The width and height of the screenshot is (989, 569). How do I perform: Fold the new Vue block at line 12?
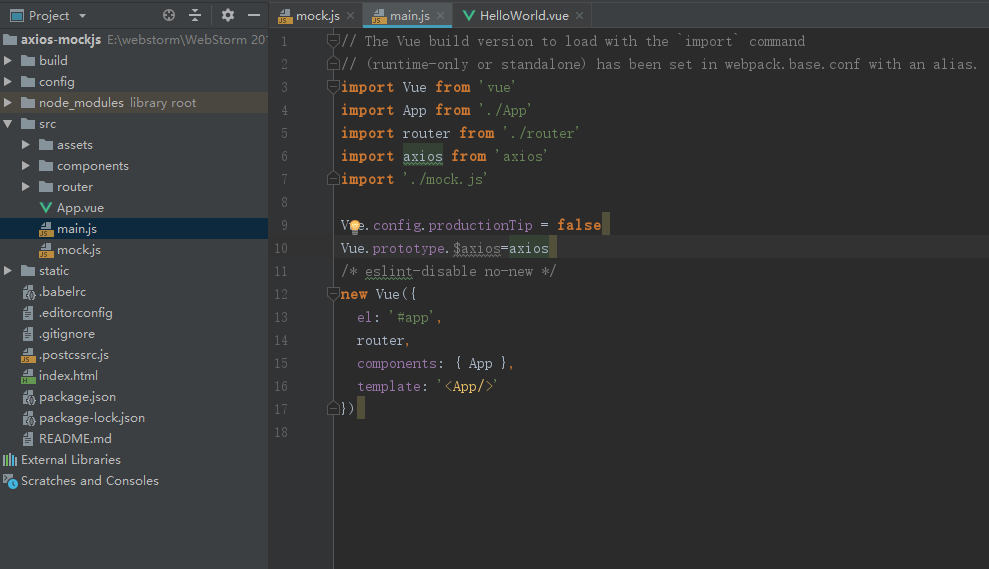333,294
